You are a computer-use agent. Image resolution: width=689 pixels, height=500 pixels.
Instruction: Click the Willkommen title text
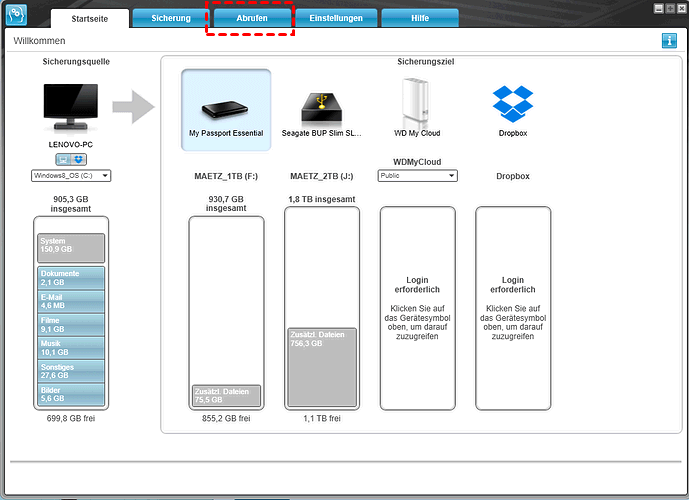39,41
